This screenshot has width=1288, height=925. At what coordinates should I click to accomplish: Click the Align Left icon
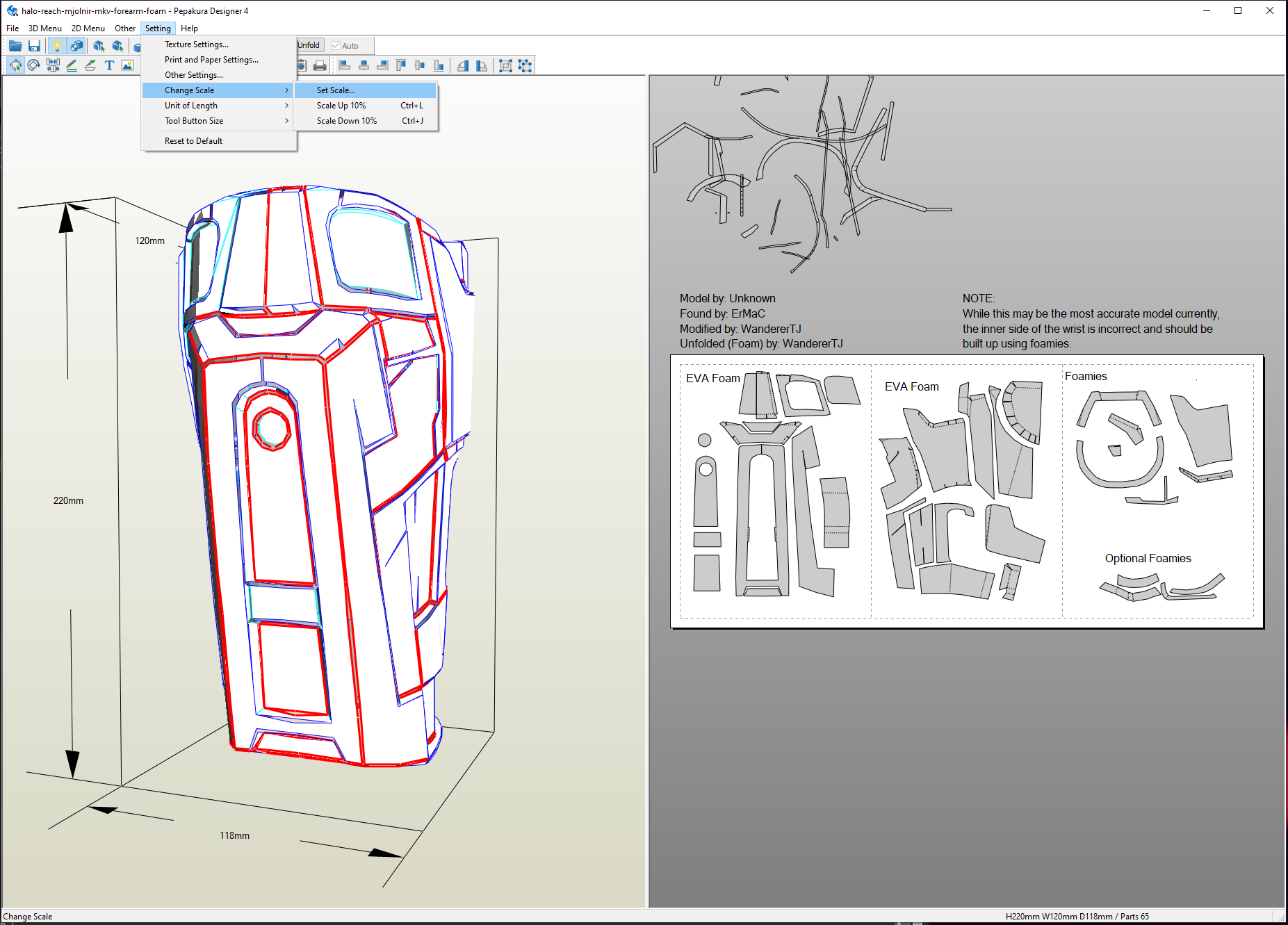point(345,65)
